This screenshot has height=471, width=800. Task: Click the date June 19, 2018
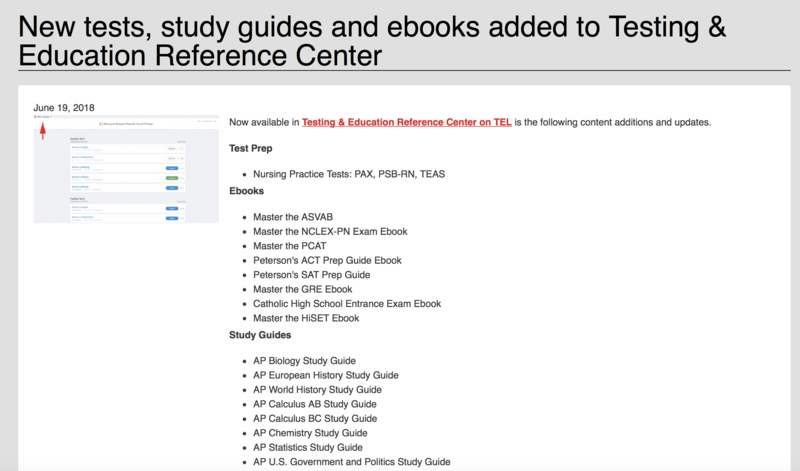click(x=64, y=108)
